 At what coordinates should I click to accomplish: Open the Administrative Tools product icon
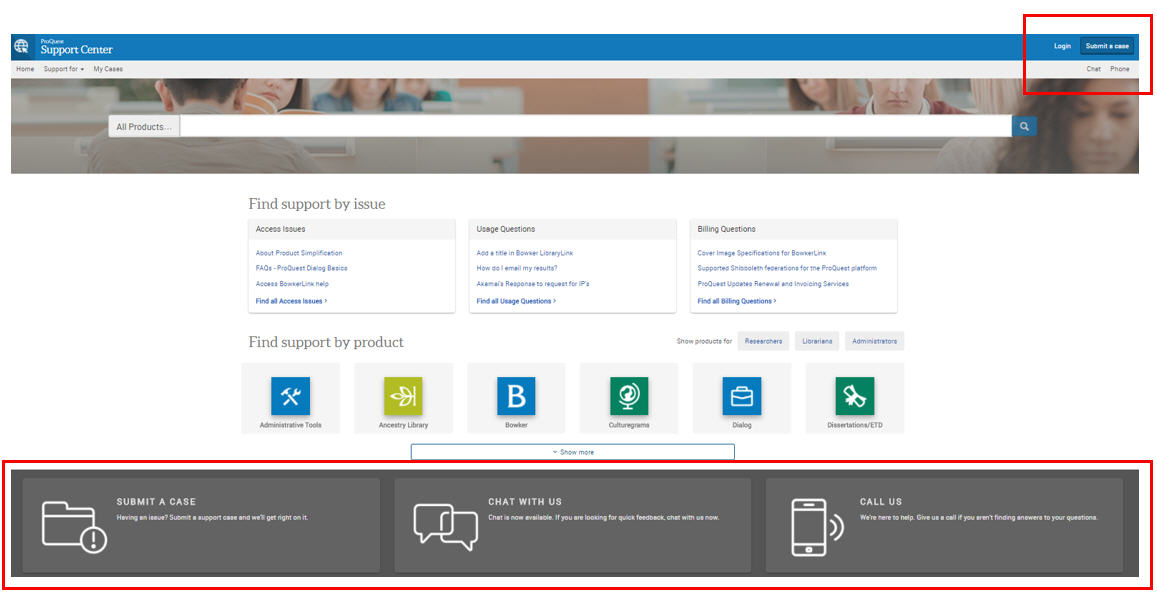291,396
